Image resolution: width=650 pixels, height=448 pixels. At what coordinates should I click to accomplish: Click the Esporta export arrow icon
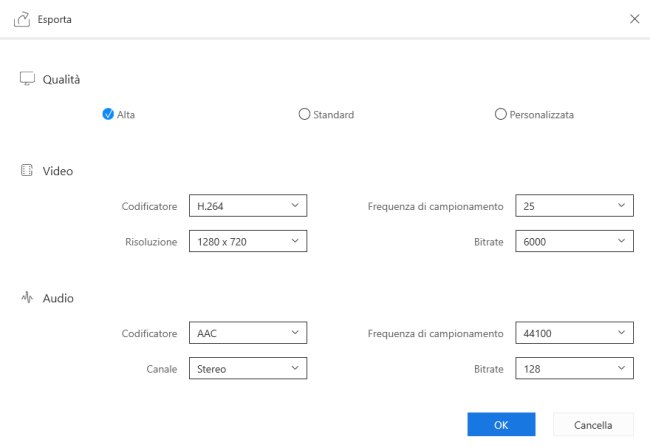pos(22,19)
